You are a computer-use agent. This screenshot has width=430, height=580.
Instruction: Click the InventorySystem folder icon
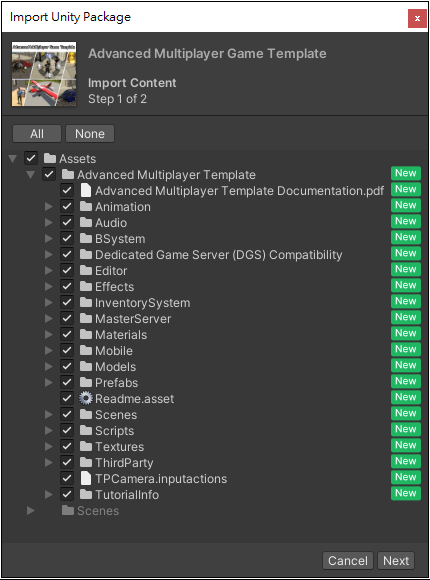pyautogui.click(x=86, y=302)
